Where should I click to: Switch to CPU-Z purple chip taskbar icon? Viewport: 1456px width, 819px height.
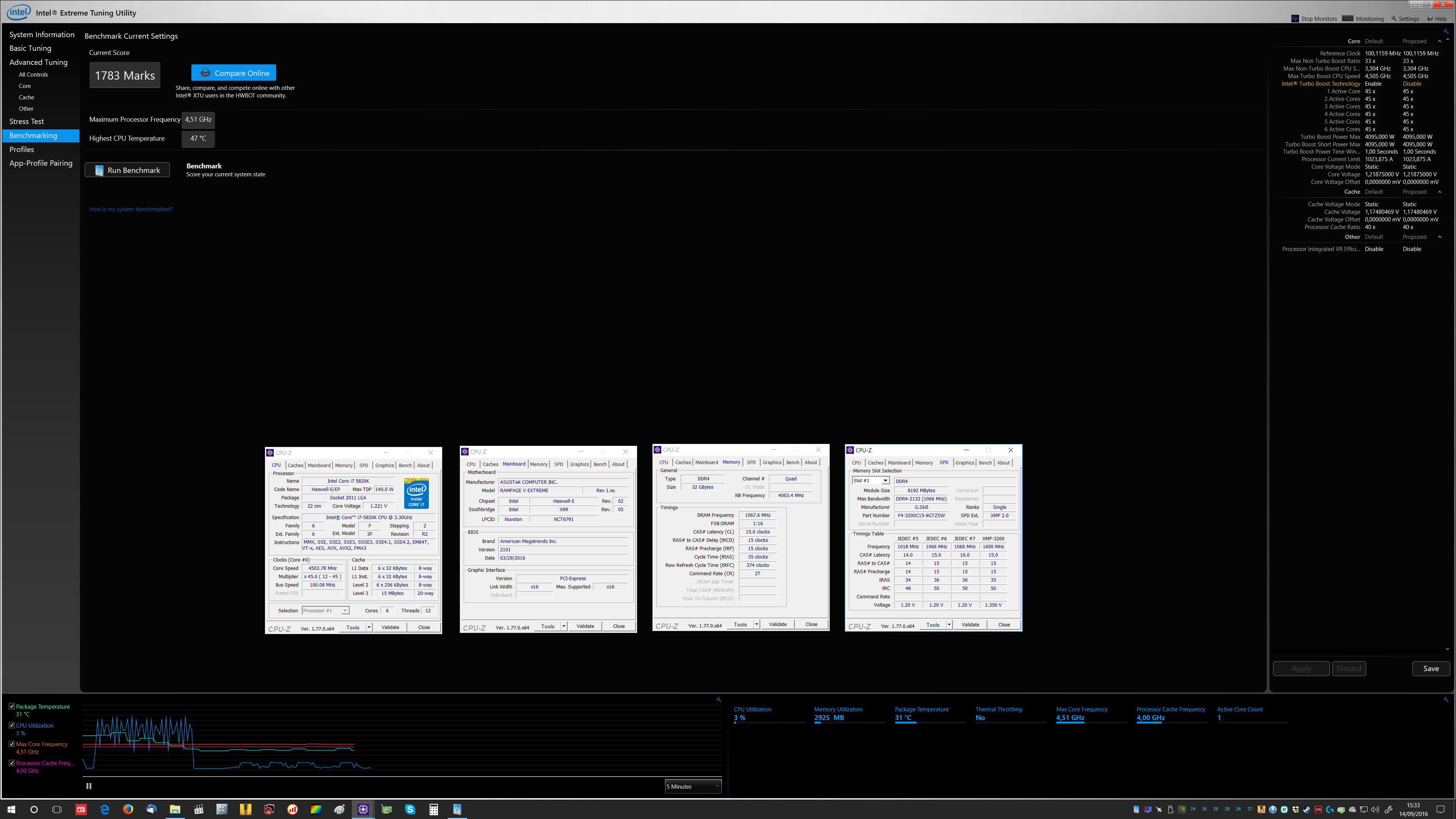point(364,810)
